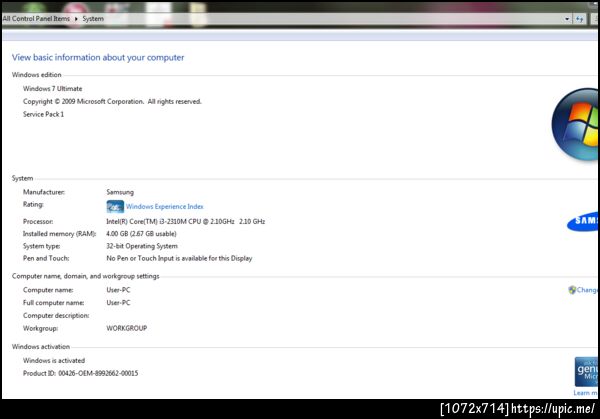Image resolution: width=600 pixels, height=419 pixels.
Task: Select 'All Control Panel Items' in the breadcrumb
Action: tap(36, 18)
